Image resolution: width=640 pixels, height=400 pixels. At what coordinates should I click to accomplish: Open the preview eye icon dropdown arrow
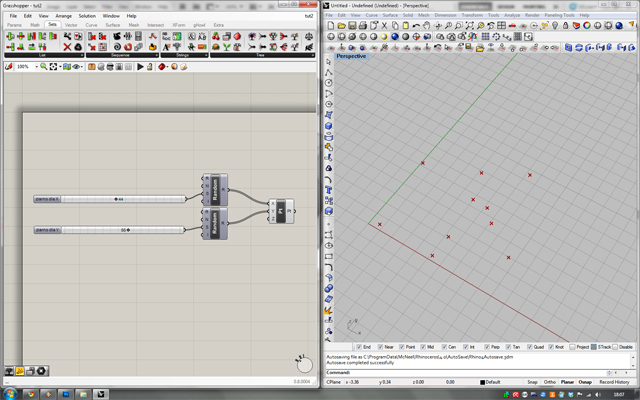82,67
